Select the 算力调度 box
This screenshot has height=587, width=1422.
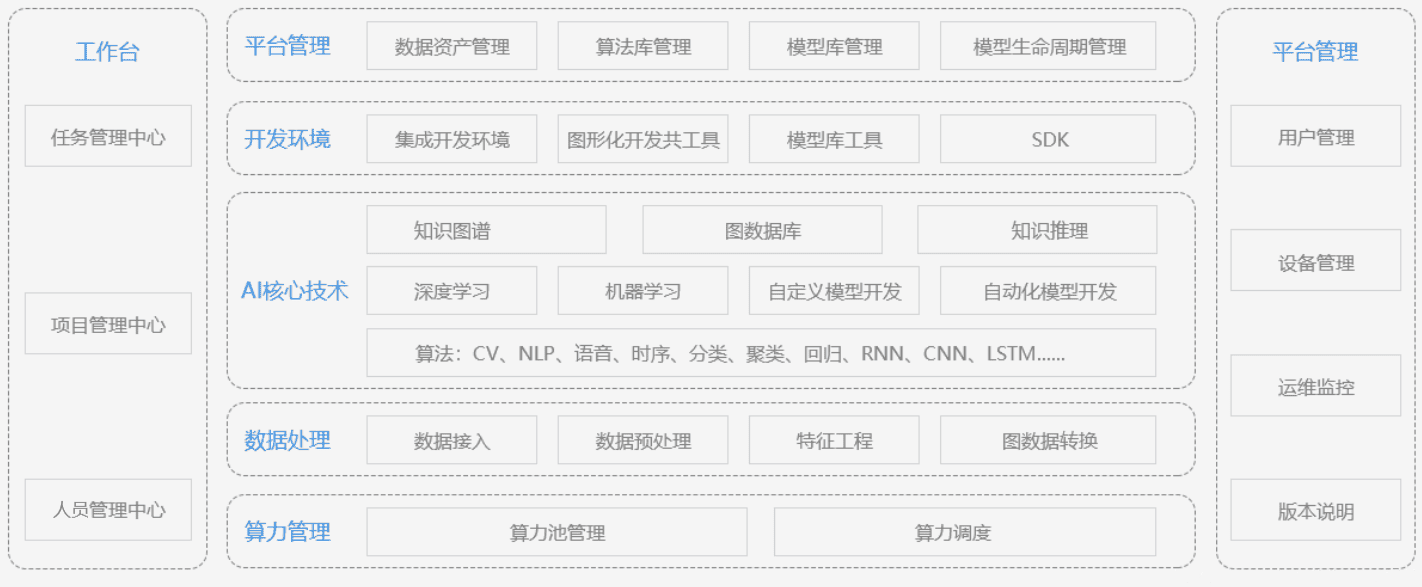coord(964,532)
